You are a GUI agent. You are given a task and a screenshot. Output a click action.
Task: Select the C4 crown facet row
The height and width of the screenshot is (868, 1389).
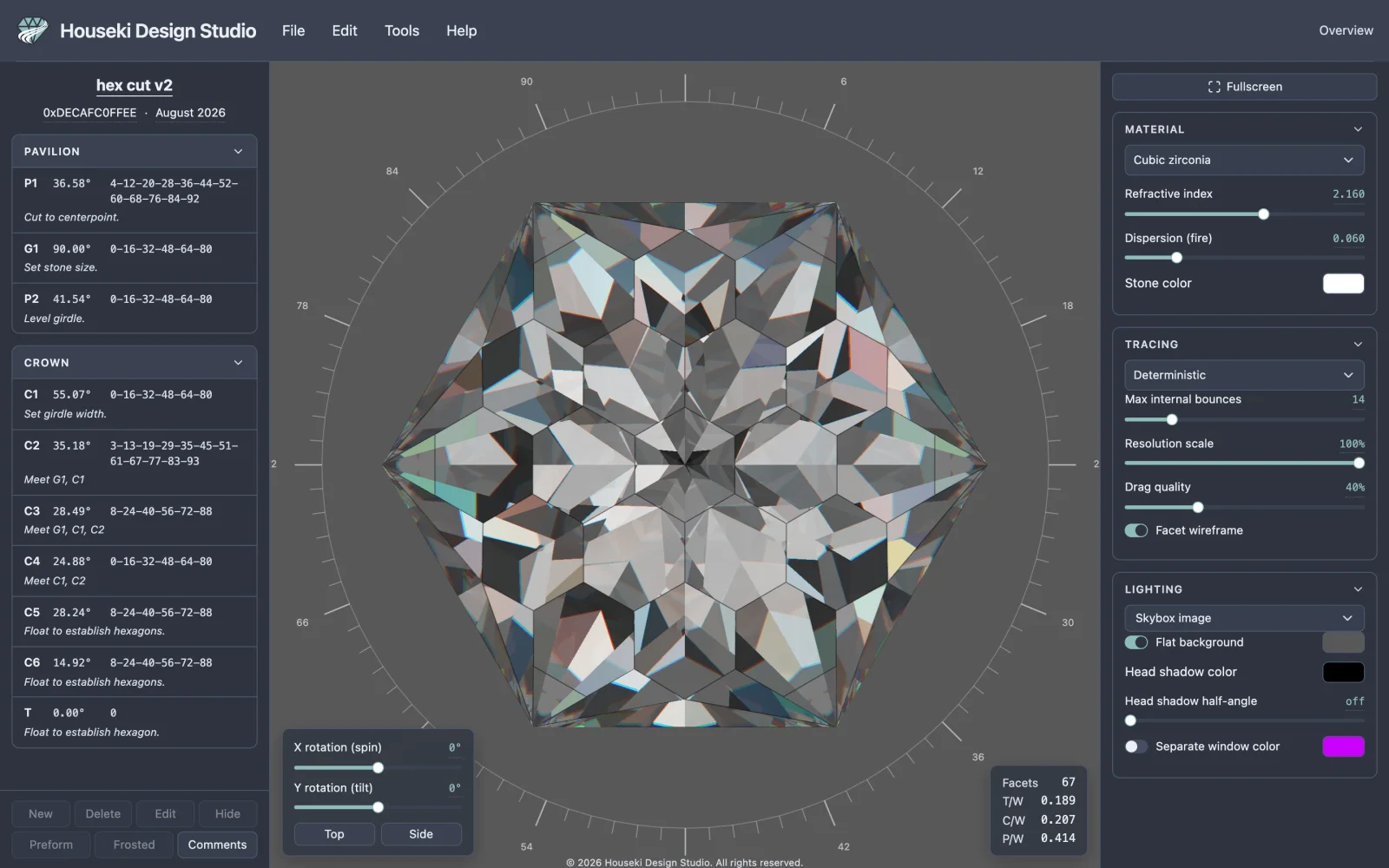tap(135, 571)
